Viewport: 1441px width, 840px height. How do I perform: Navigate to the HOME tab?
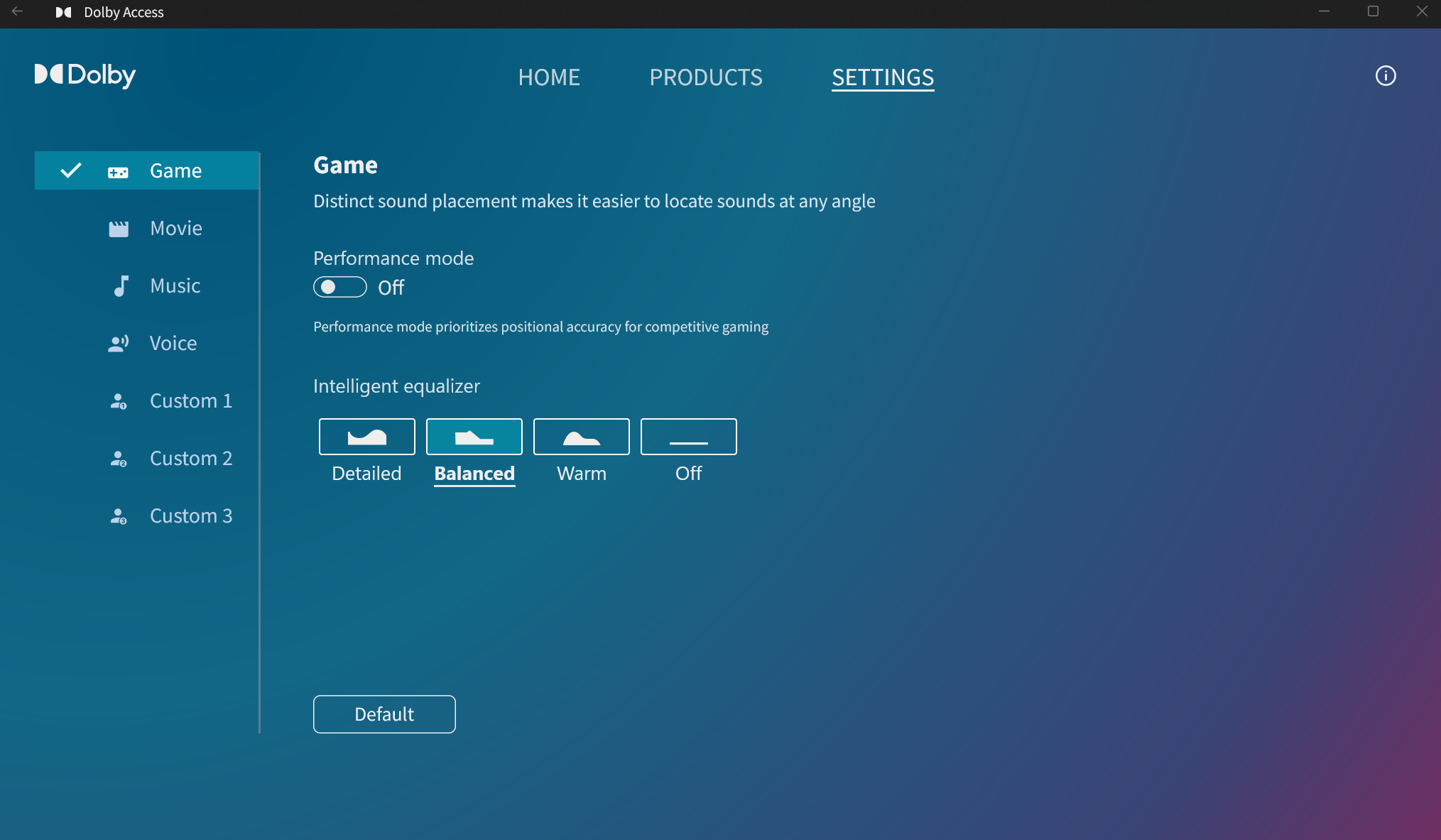[x=548, y=76]
